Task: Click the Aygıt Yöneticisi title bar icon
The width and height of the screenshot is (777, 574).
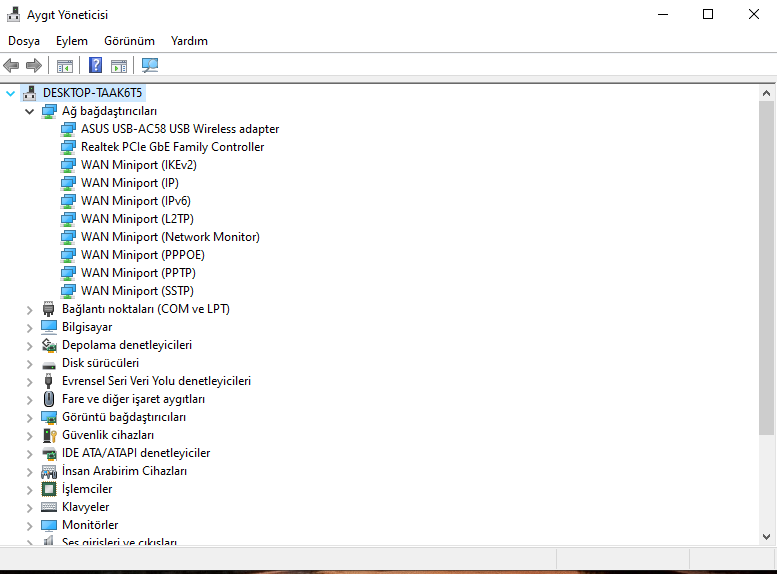Action: click(x=13, y=14)
